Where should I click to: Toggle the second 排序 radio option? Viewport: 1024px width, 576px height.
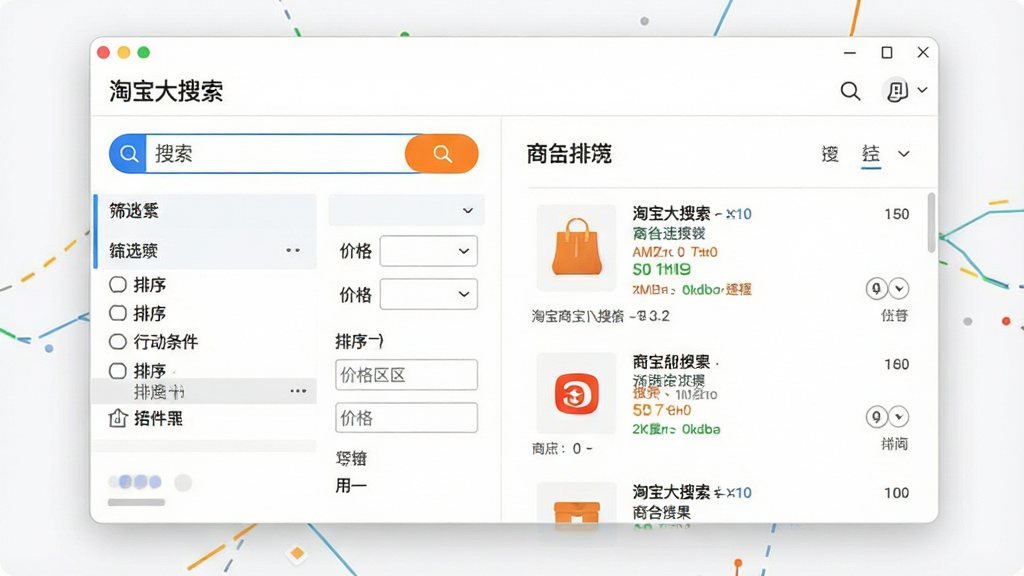click(118, 313)
